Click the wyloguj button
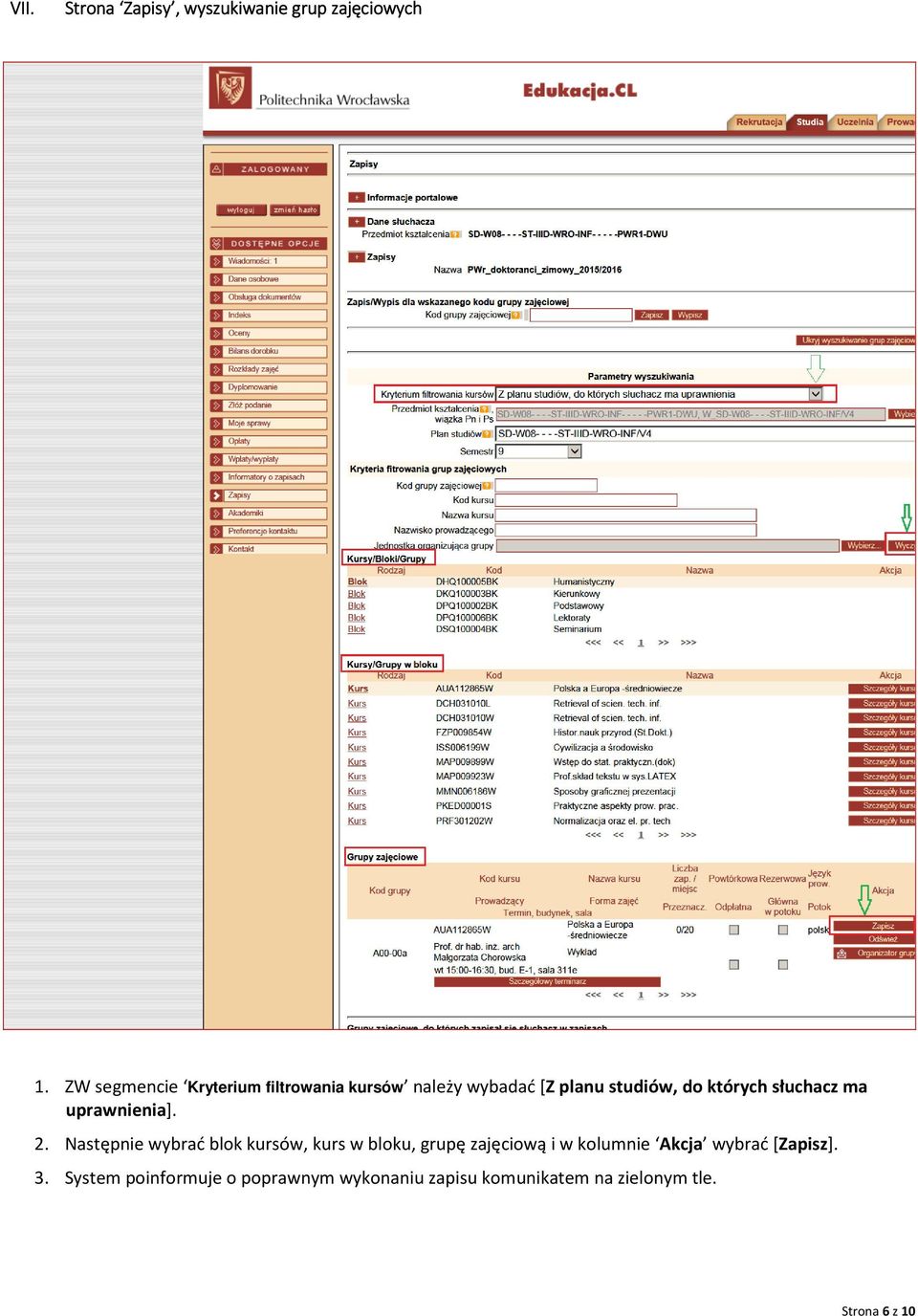Image resolution: width=918 pixels, height=1316 pixels. click(x=241, y=210)
